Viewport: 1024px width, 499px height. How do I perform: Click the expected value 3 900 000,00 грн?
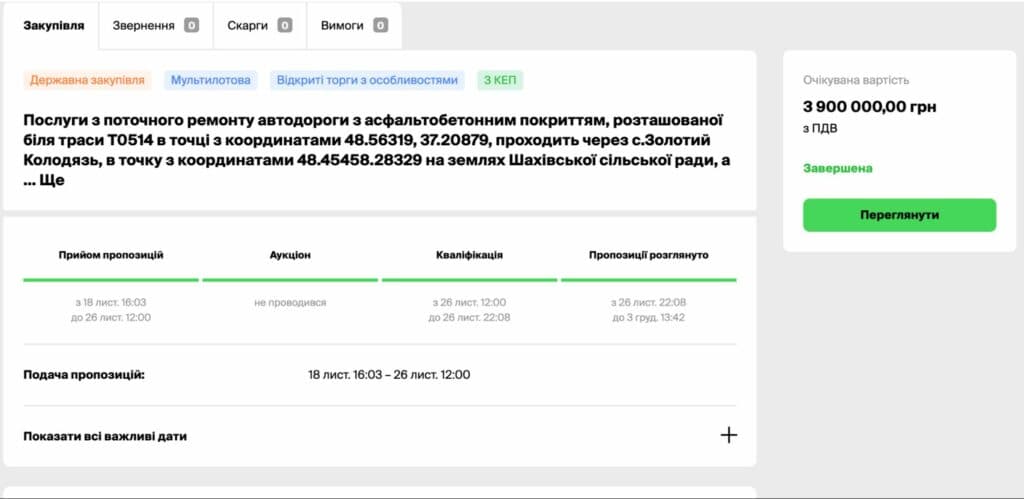pos(869,107)
